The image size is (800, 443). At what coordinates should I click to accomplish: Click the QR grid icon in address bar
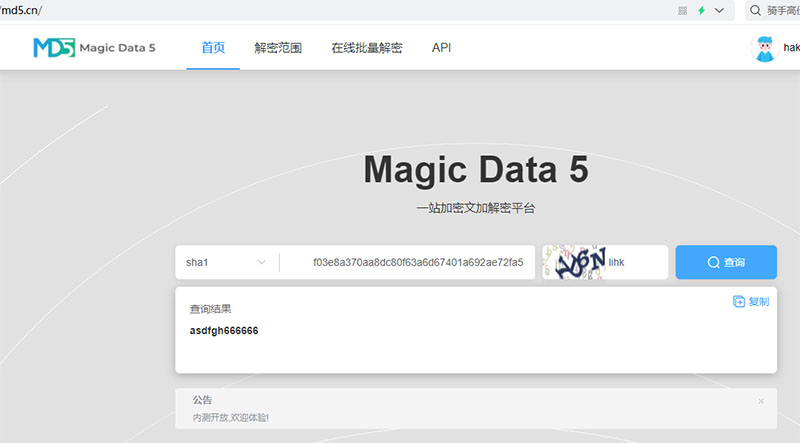(x=682, y=10)
